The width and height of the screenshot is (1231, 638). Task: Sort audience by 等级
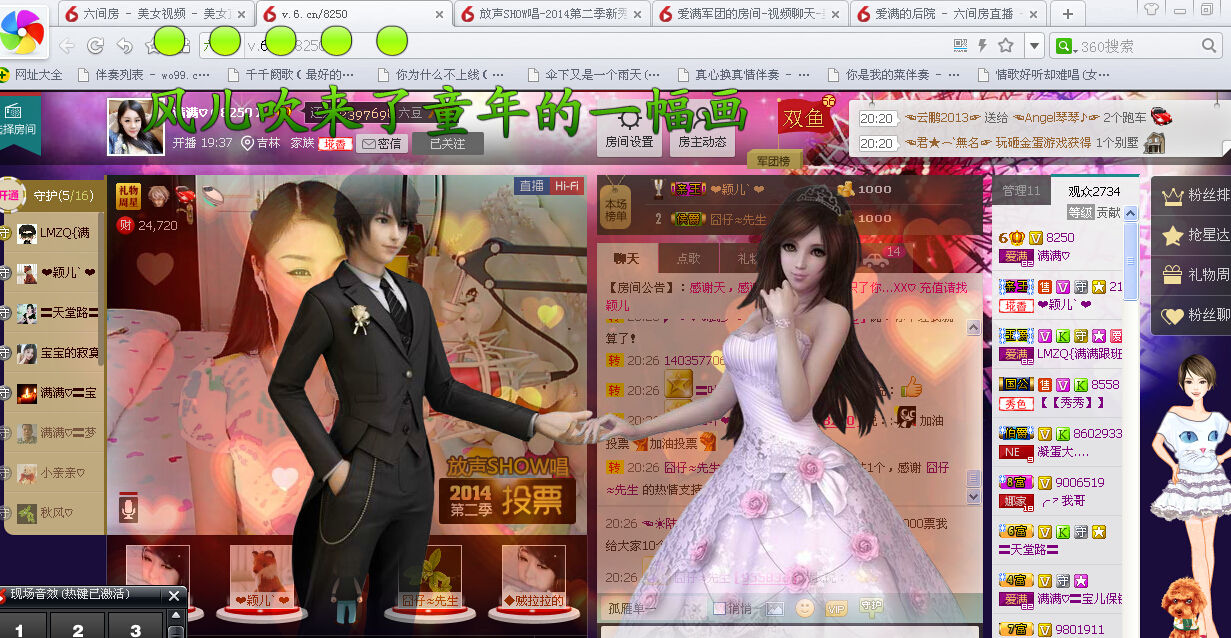[x=1080, y=212]
